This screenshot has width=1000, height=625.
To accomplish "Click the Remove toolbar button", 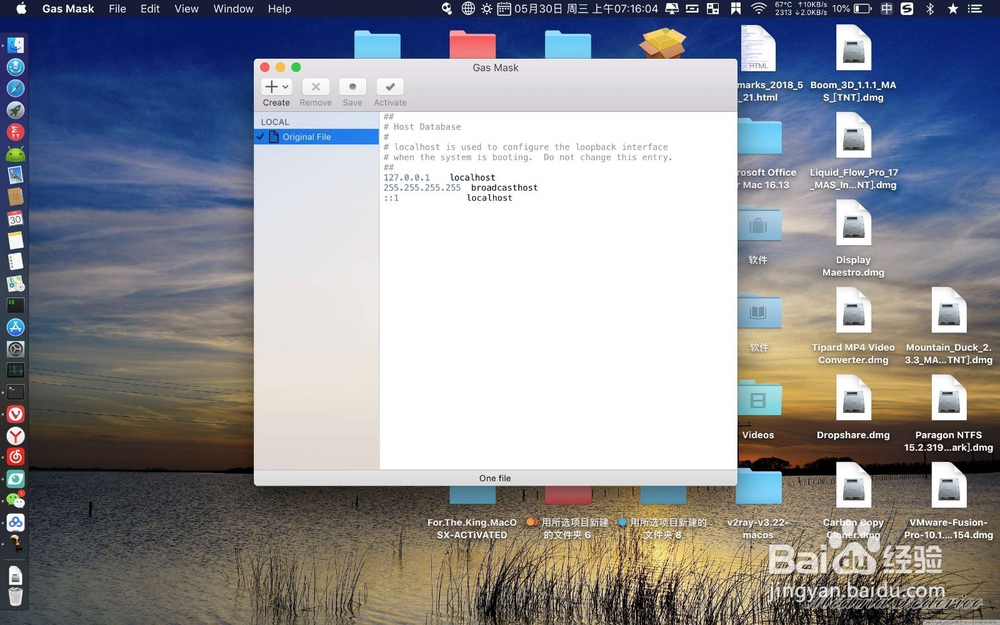I will point(316,87).
